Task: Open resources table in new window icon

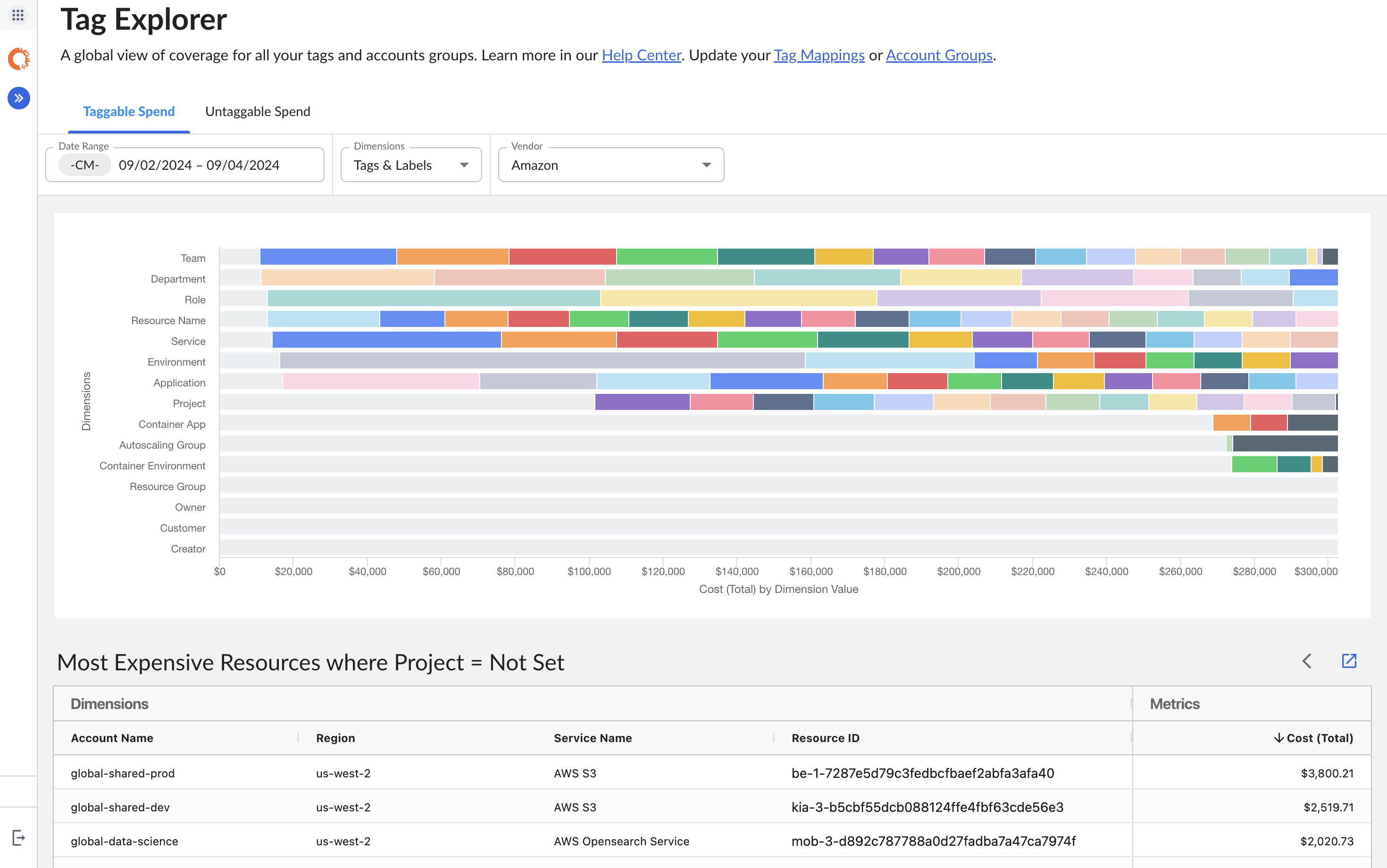Action: pos(1348,661)
